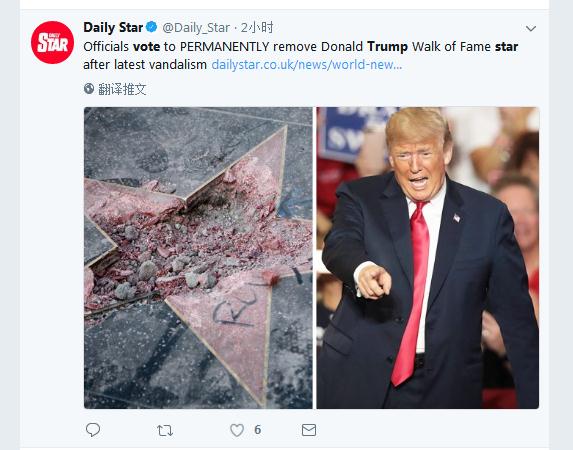
Task: Click the tweet body text to expand
Action: click(x=301, y=56)
